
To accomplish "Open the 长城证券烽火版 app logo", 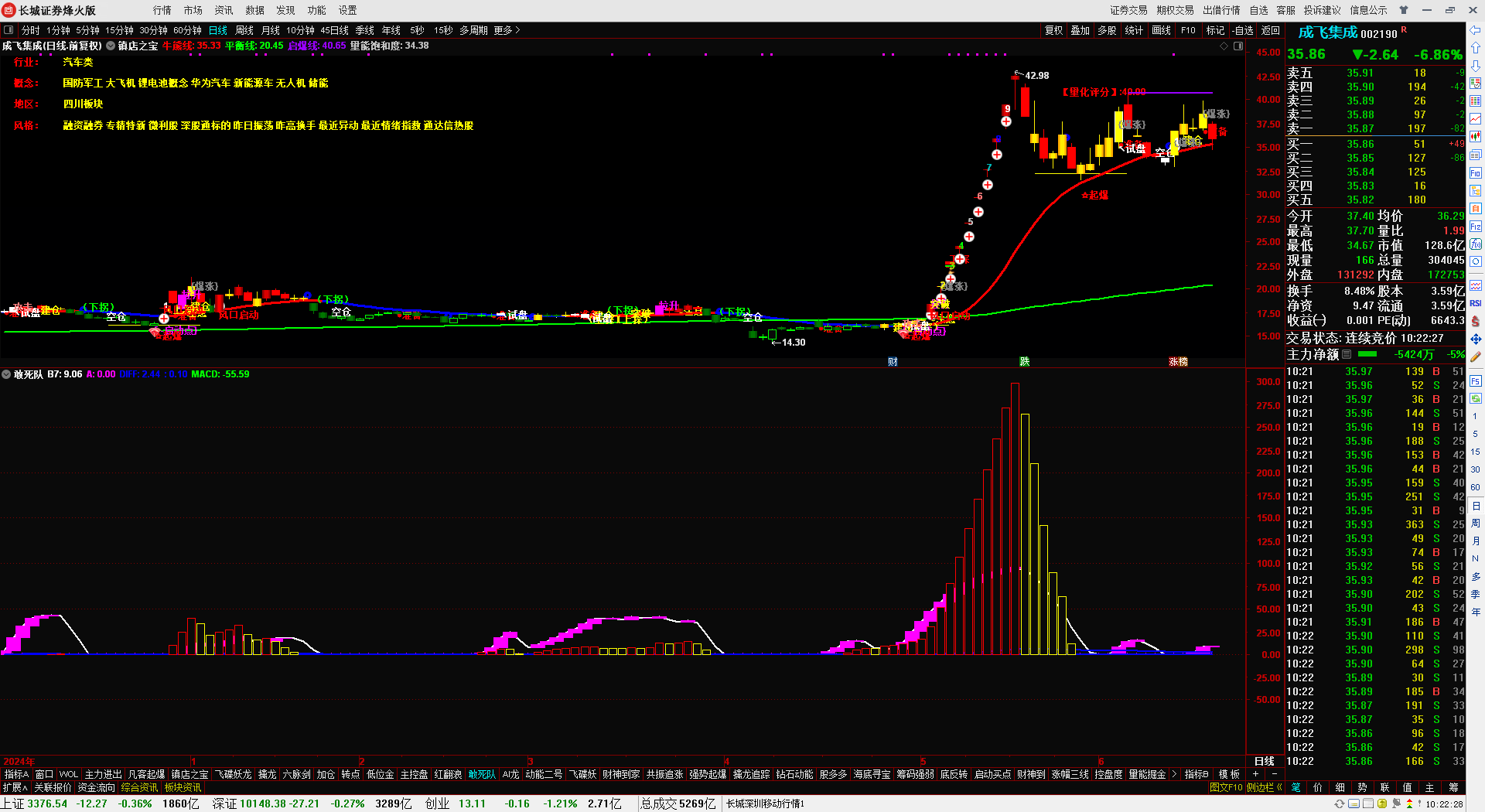I will (9, 10).
